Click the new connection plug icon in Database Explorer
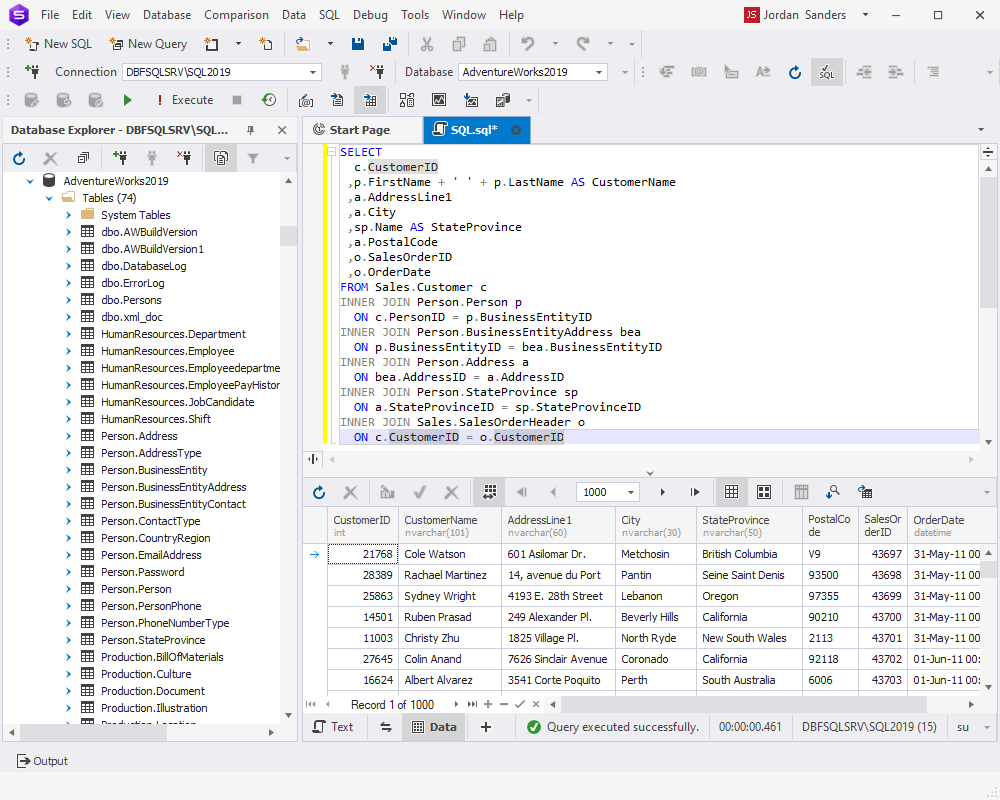 (x=120, y=158)
